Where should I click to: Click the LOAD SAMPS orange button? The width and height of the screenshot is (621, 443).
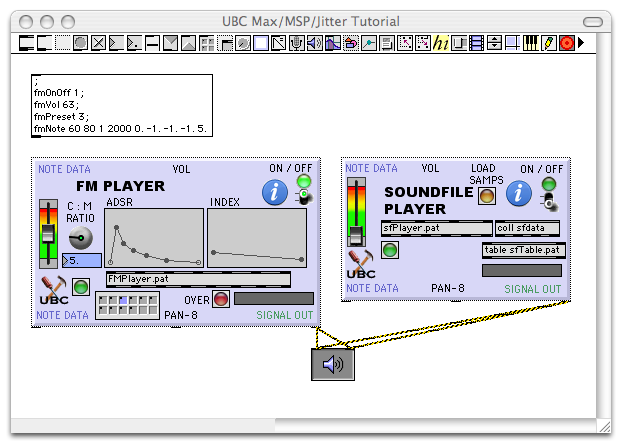[487, 196]
